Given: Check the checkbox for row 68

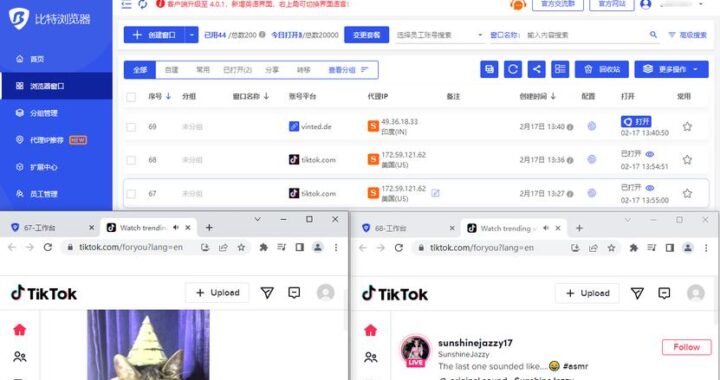Looking at the screenshot, I should click(131, 160).
